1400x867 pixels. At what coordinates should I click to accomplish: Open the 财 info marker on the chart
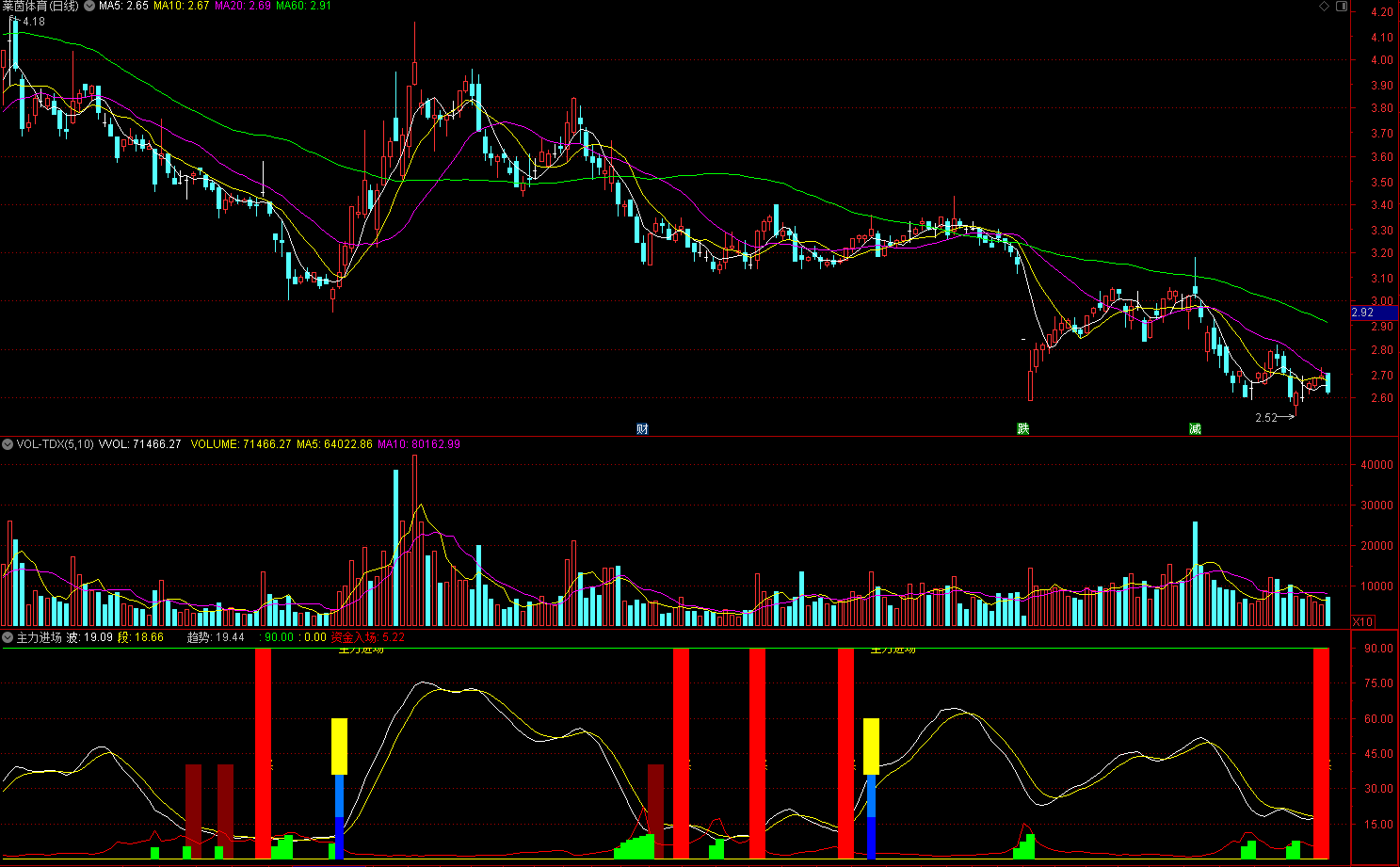coord(642,429)
